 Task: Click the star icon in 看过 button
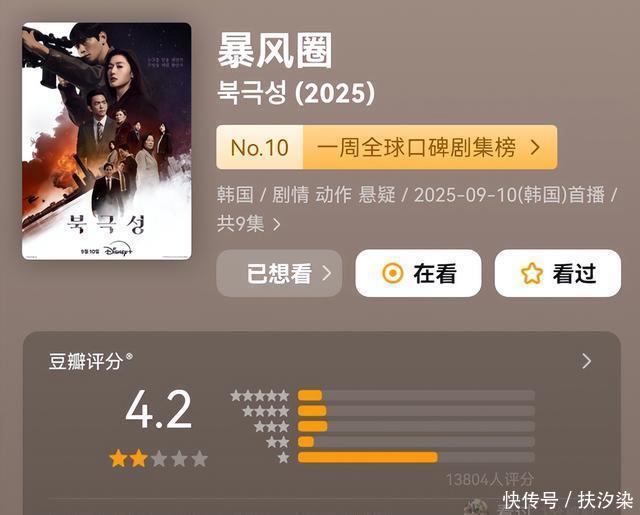(x=532, y=273)
